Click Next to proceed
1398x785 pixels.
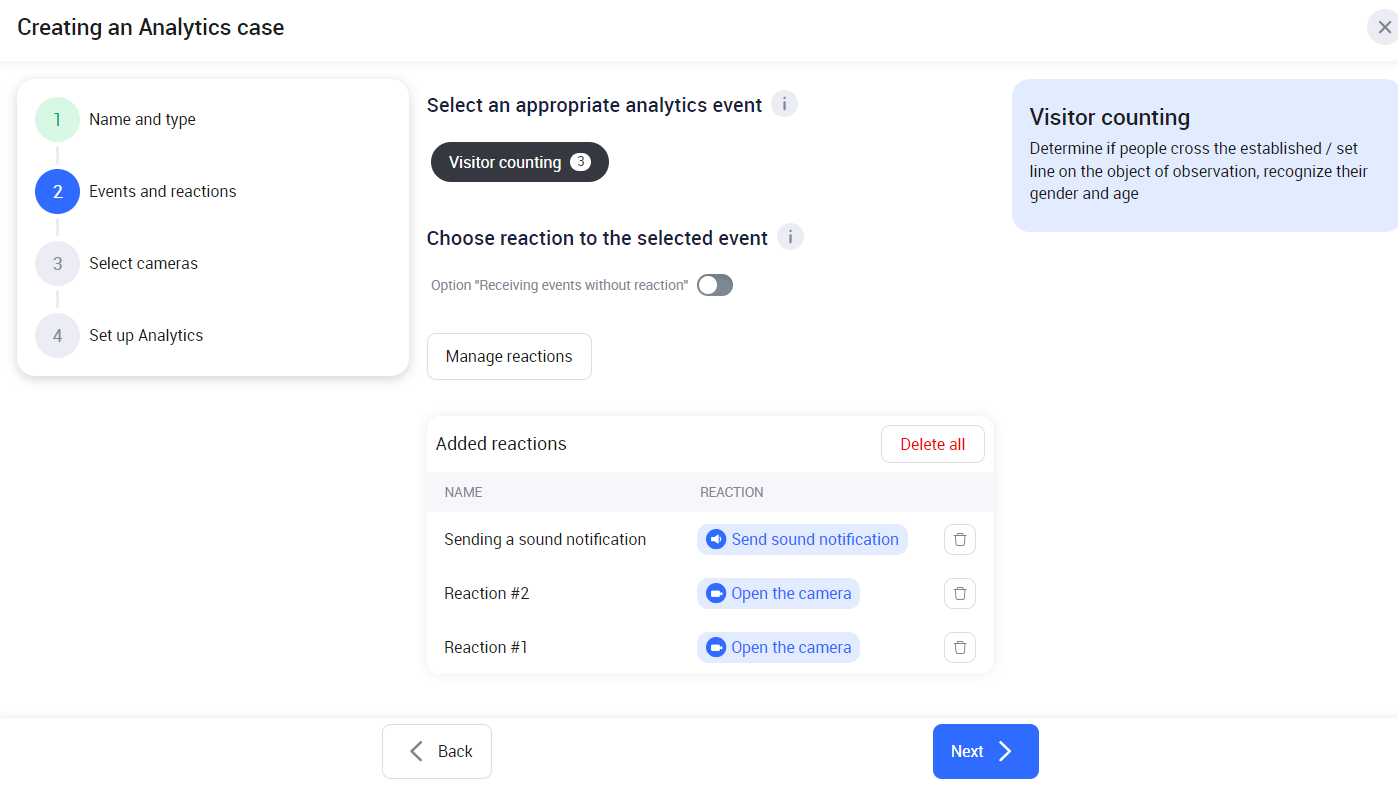pos(985,752)
